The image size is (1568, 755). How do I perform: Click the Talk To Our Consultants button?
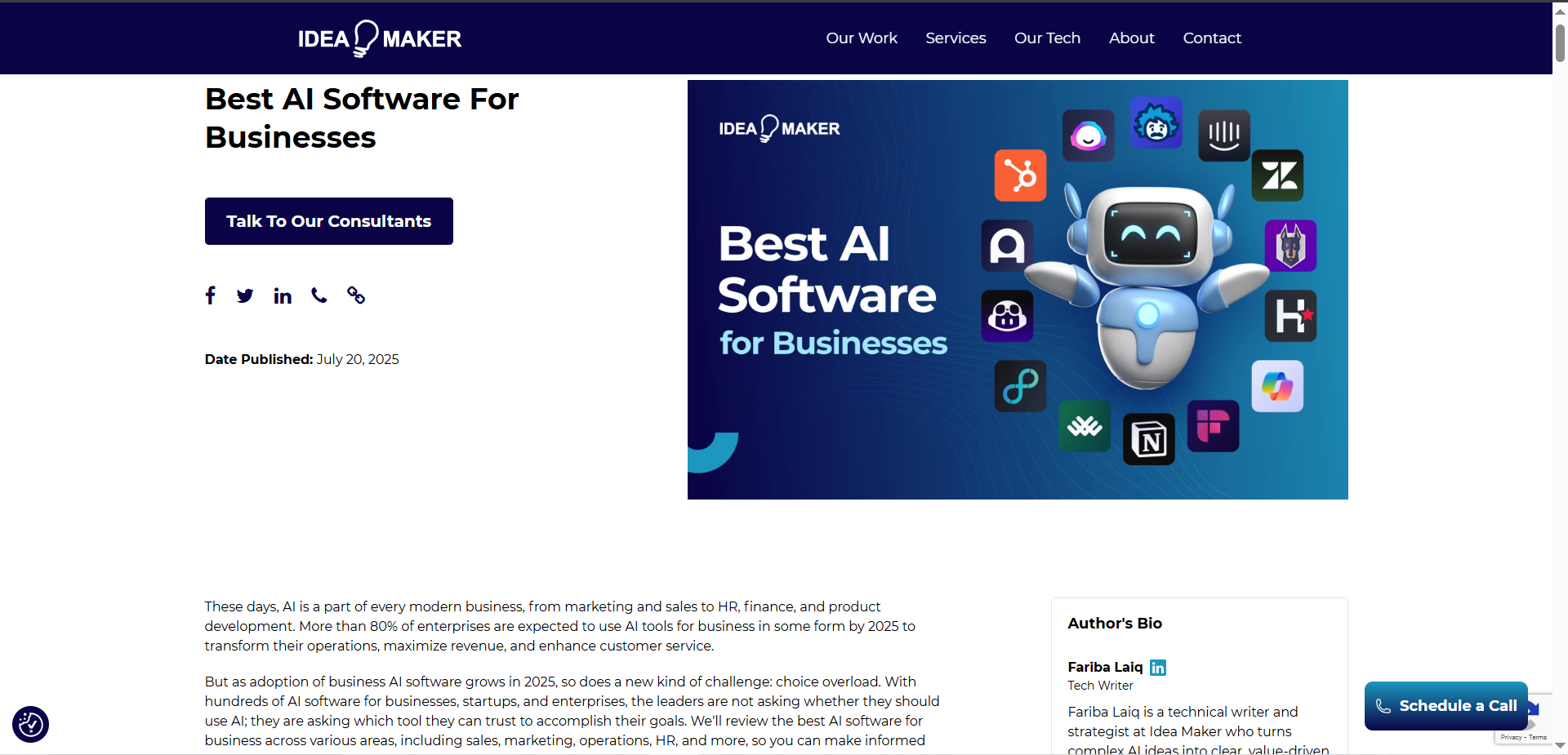pyautogui.click(x=328, y=220)
